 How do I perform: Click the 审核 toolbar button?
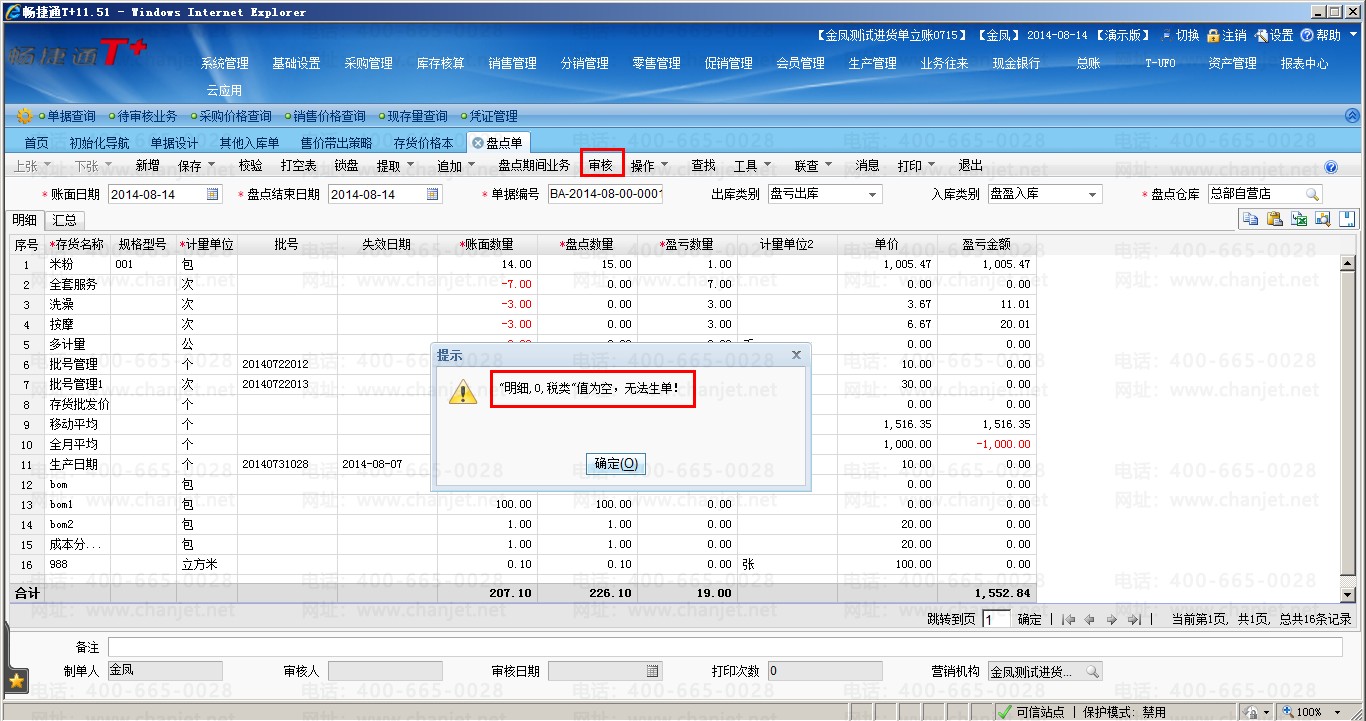point(601,166)
